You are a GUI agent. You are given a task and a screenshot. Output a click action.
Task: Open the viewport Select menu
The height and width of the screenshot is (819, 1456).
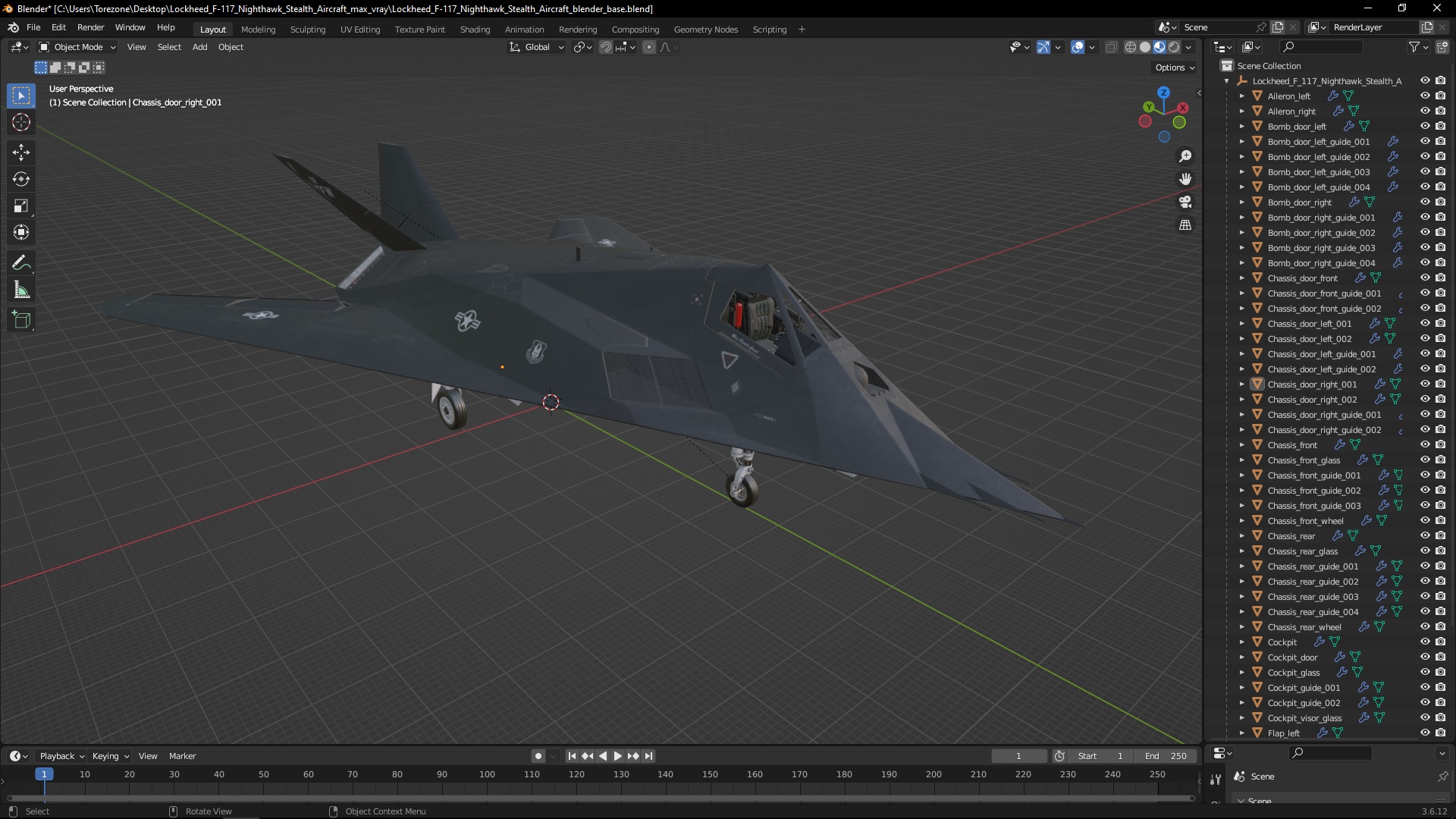tap(169, 47)
